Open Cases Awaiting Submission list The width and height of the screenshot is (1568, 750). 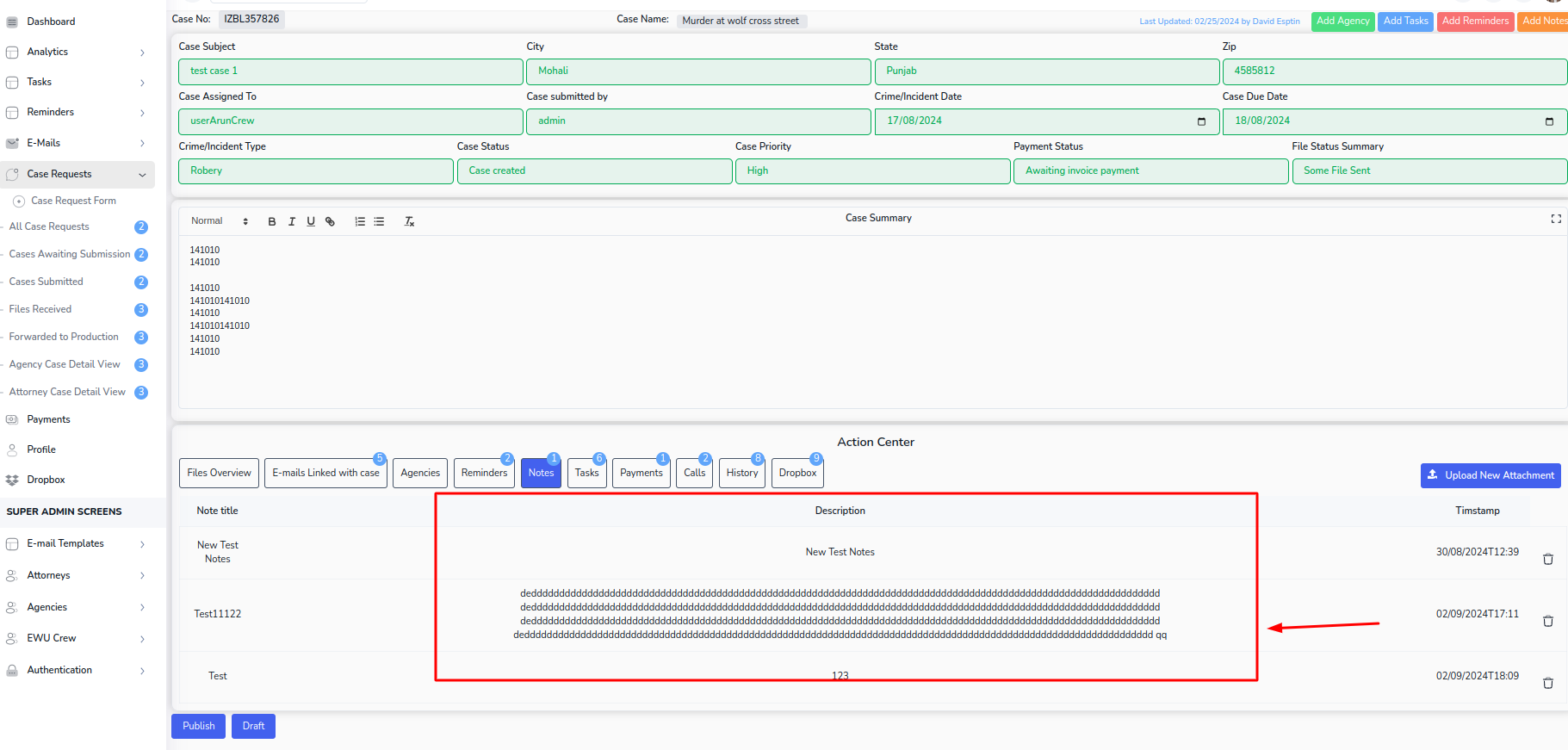coord(70,254)
